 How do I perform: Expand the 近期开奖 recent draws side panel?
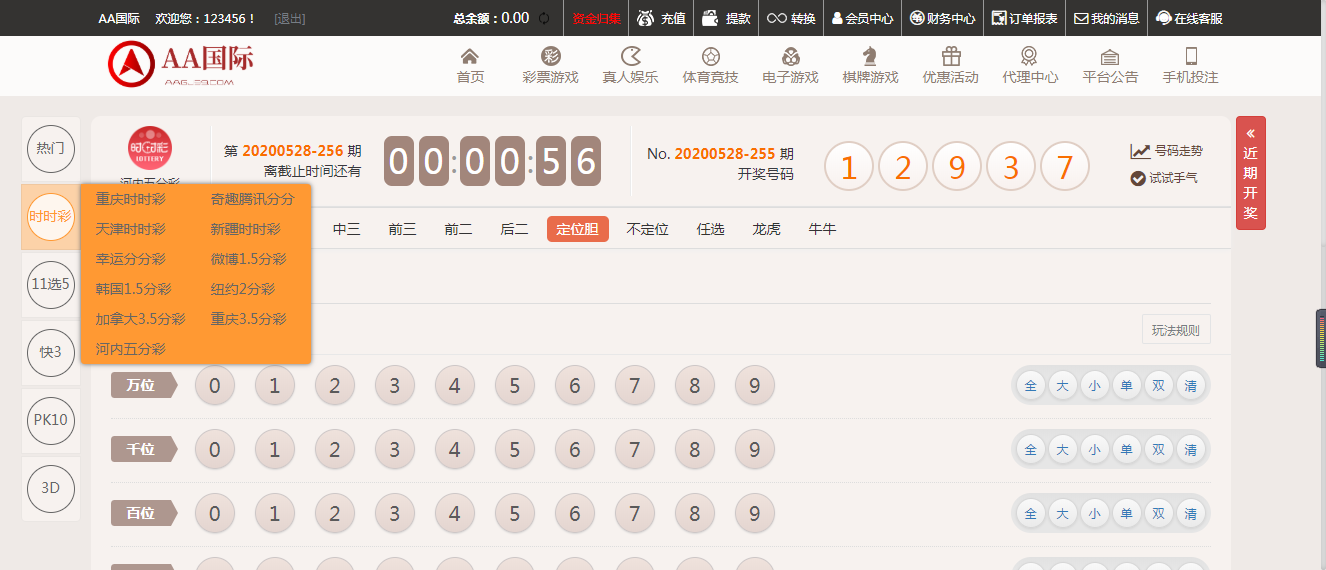[x=1250, y=173]
